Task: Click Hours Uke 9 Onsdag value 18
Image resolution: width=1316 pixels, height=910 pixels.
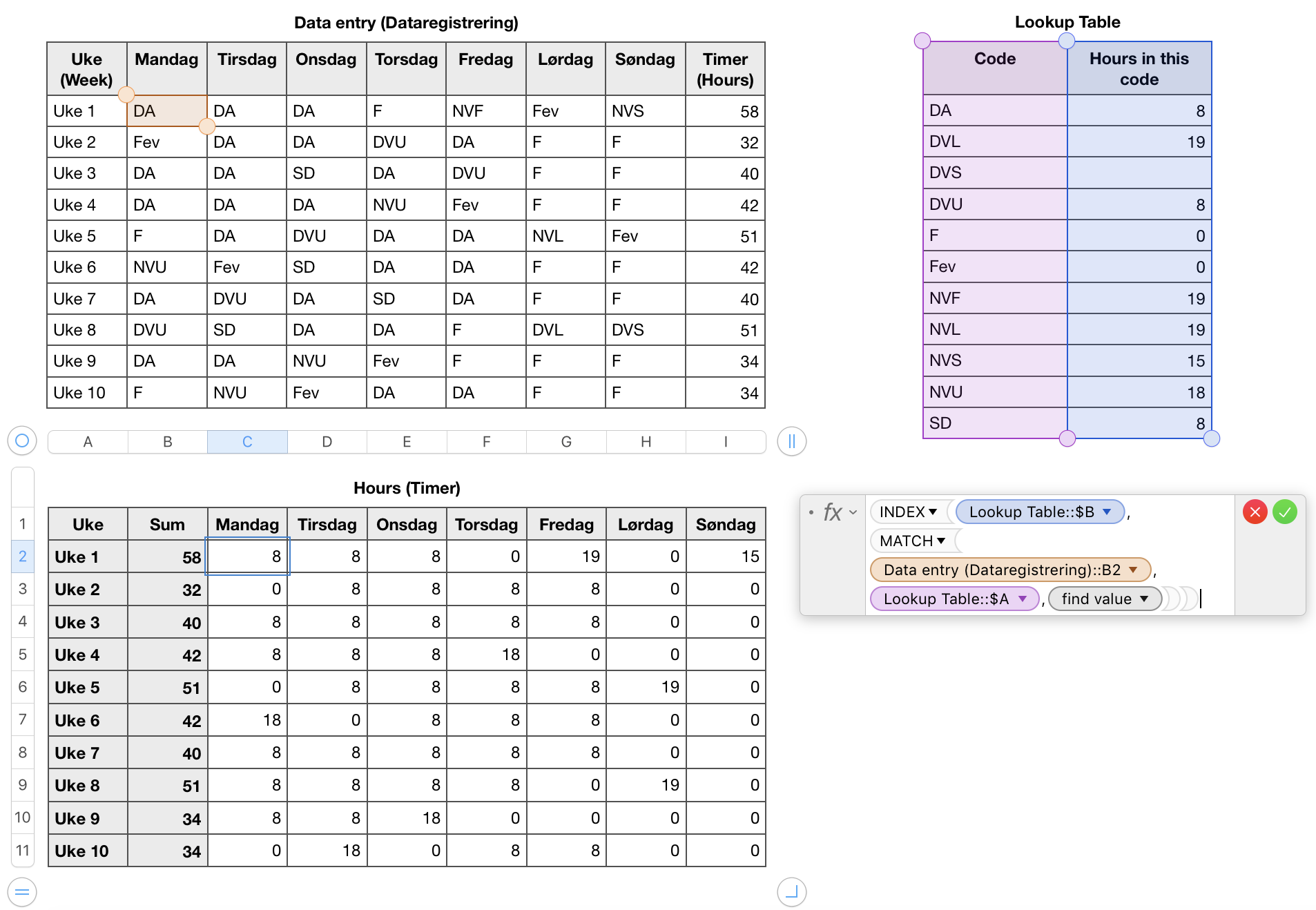Action: 407,818
